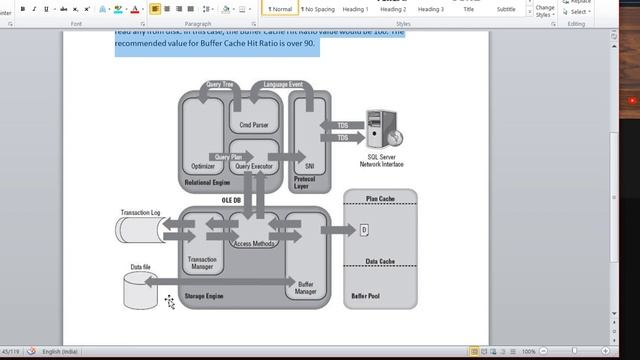
Task: Toggle Strikethrough formatting
Action: 64,9
